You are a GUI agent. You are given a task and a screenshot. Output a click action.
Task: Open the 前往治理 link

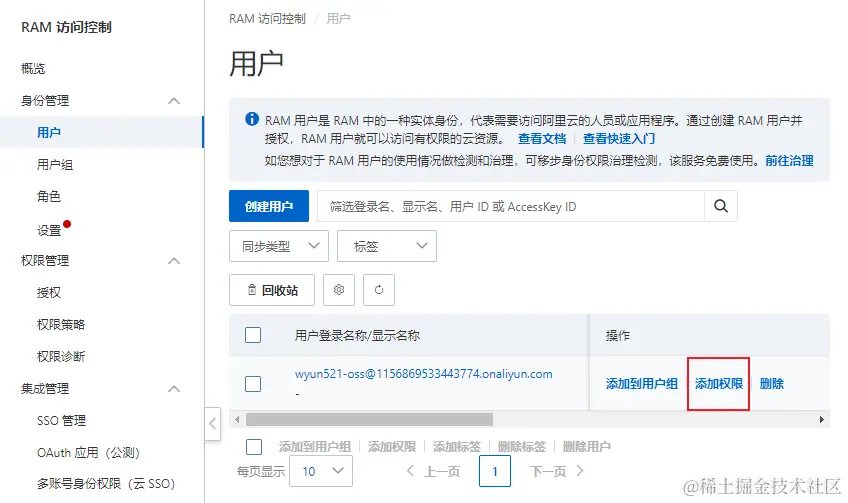coord(789,161)
